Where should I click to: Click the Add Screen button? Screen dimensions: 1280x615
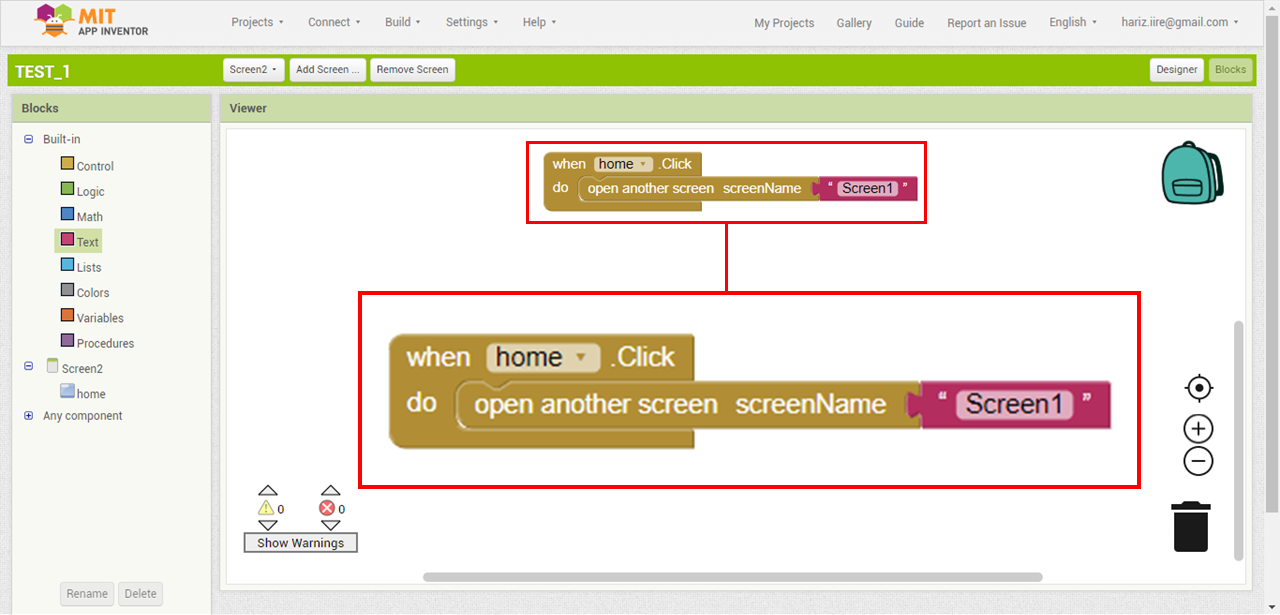(x=328, y=70)
